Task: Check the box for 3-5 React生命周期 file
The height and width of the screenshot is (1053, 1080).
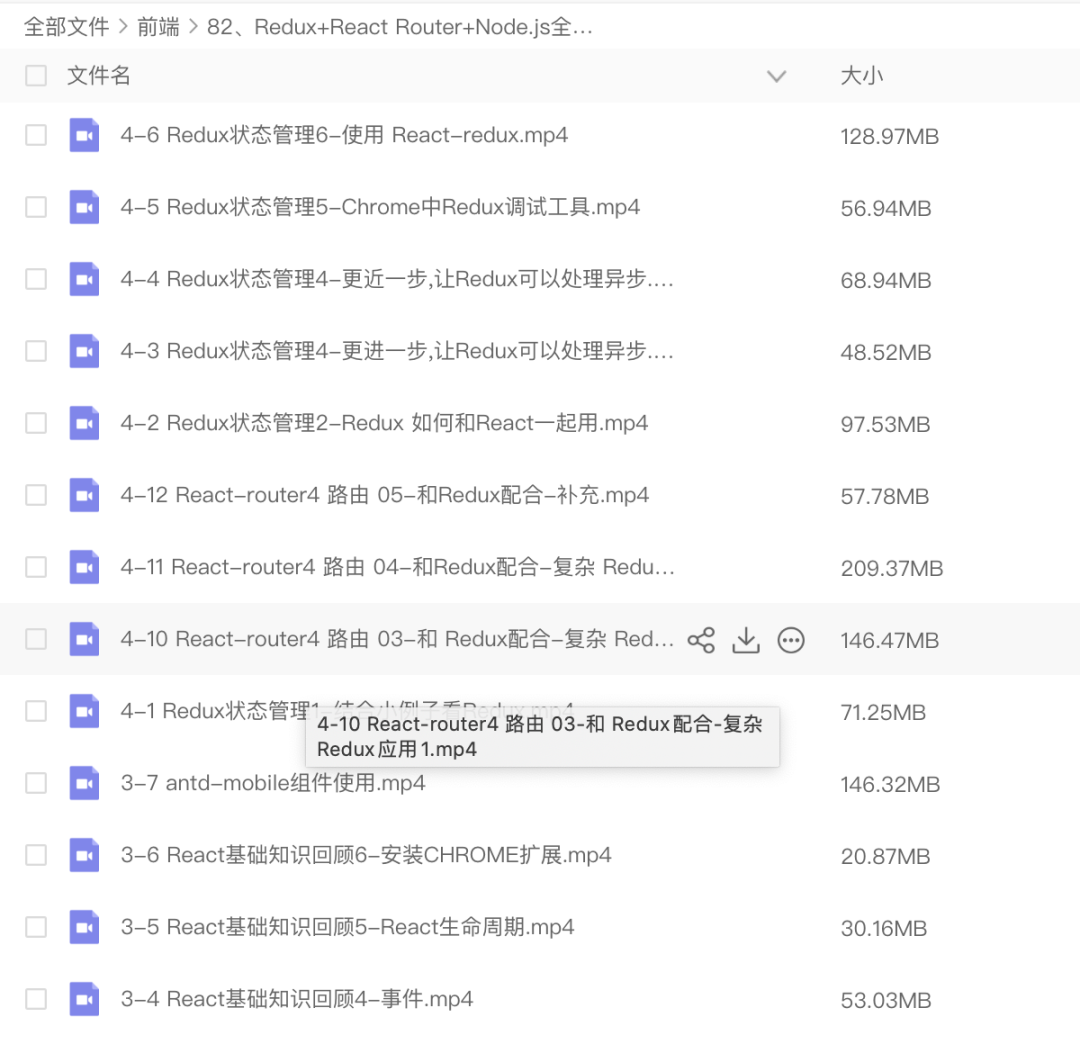Action: (36, 927)
